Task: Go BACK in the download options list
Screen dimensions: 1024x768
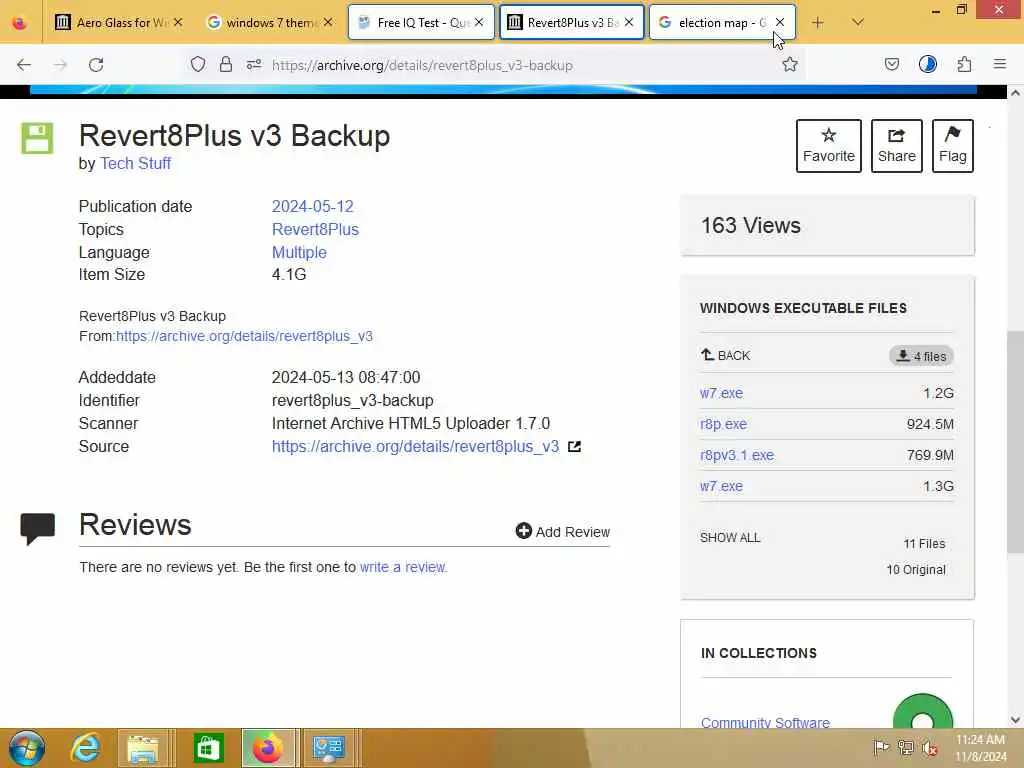Action: (x=726, y=355)
